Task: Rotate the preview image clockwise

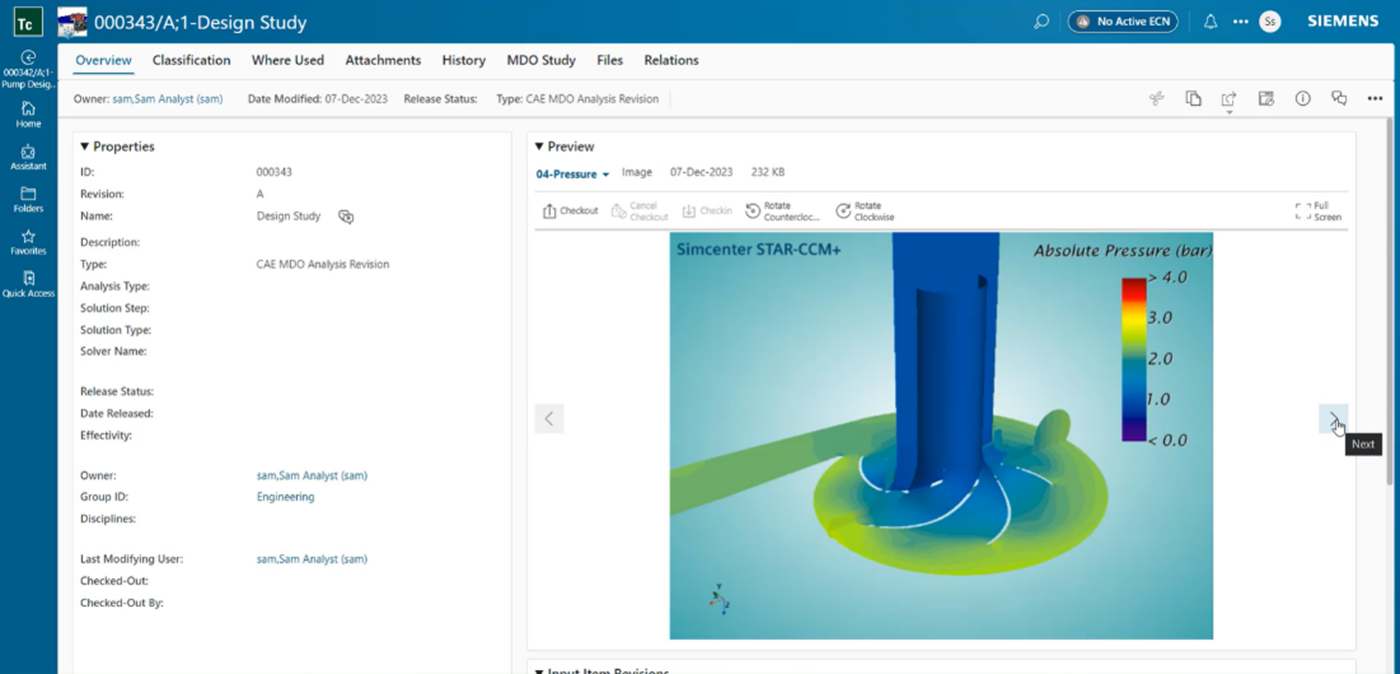Action: 862,210
